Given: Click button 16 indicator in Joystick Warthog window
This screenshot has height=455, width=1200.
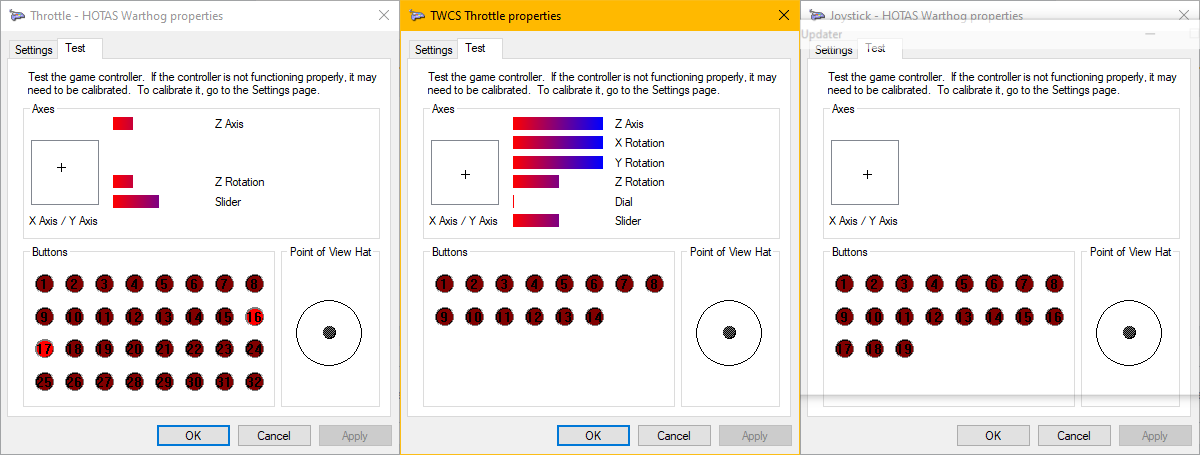Looking at the screenshot, I should click(1054, 317).
